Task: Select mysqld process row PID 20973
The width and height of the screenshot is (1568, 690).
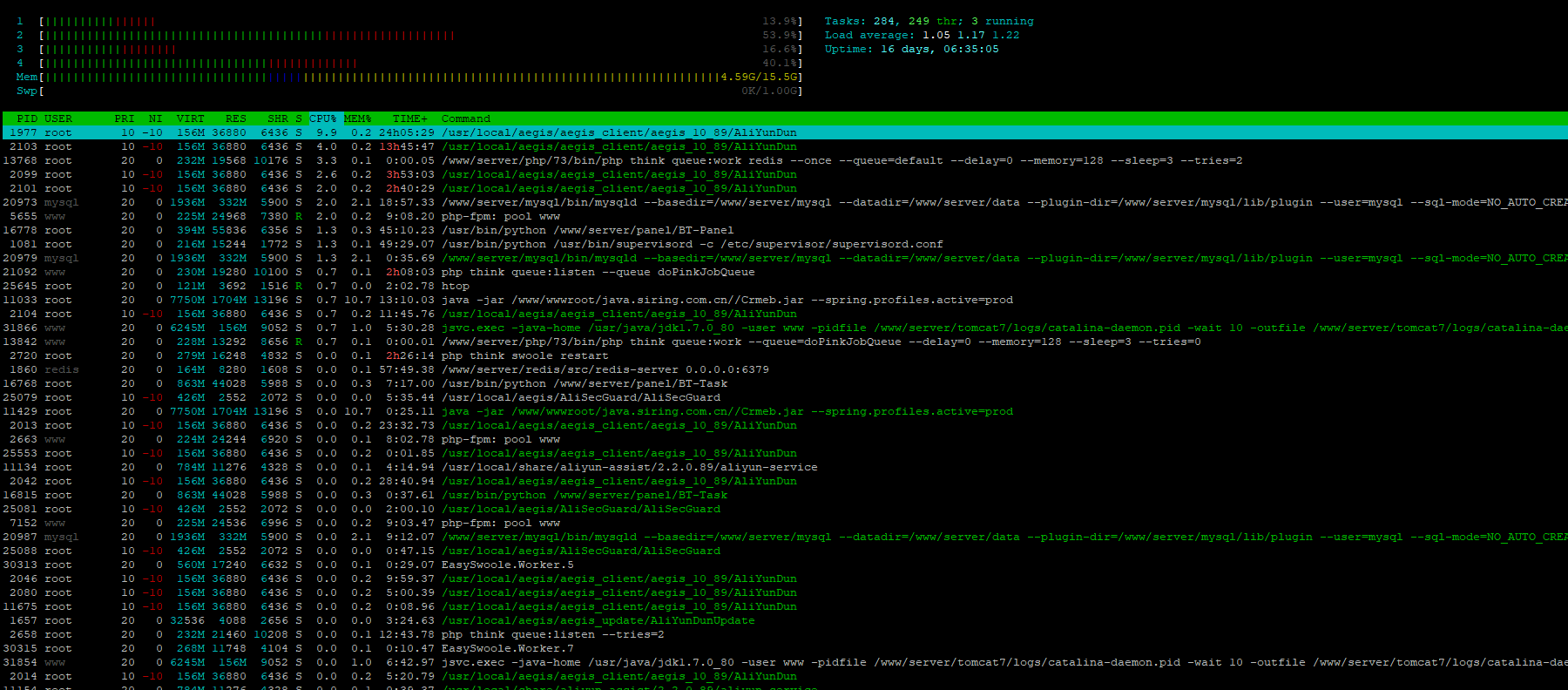Action: [x=784, y=202]
